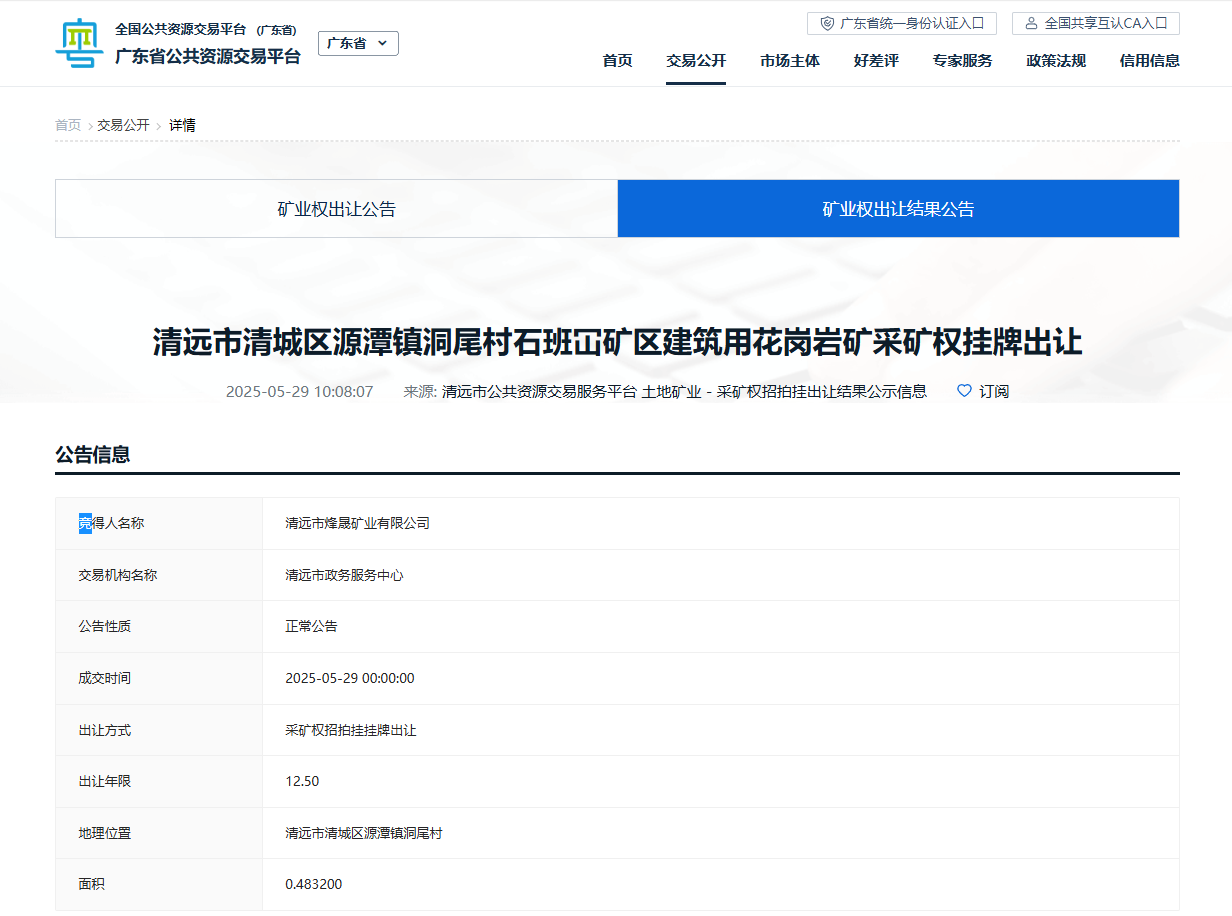Click the Guangdong platform logo icon
The width and height of the screenshot is (1232, 916).
click(x=79, y=44)
